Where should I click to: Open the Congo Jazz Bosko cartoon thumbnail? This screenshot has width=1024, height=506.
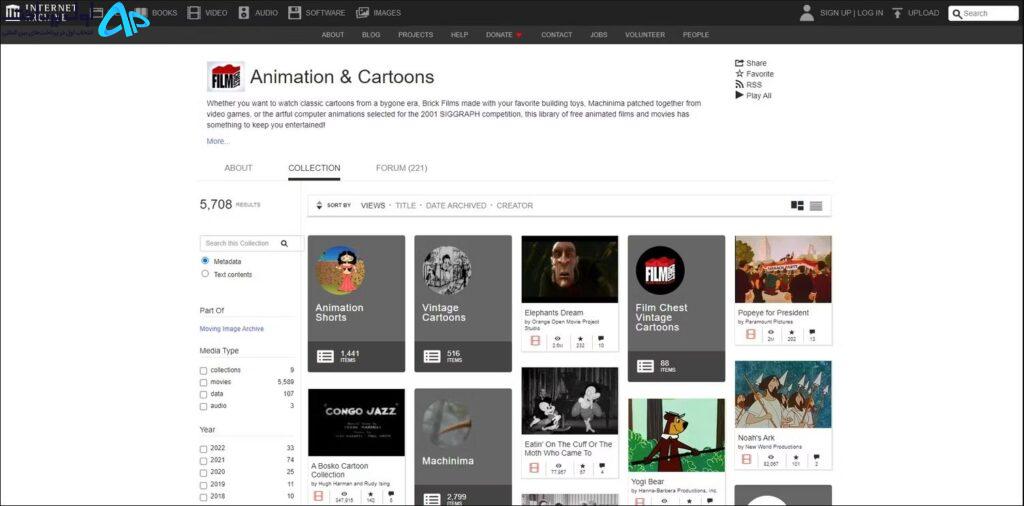[356, 422]
